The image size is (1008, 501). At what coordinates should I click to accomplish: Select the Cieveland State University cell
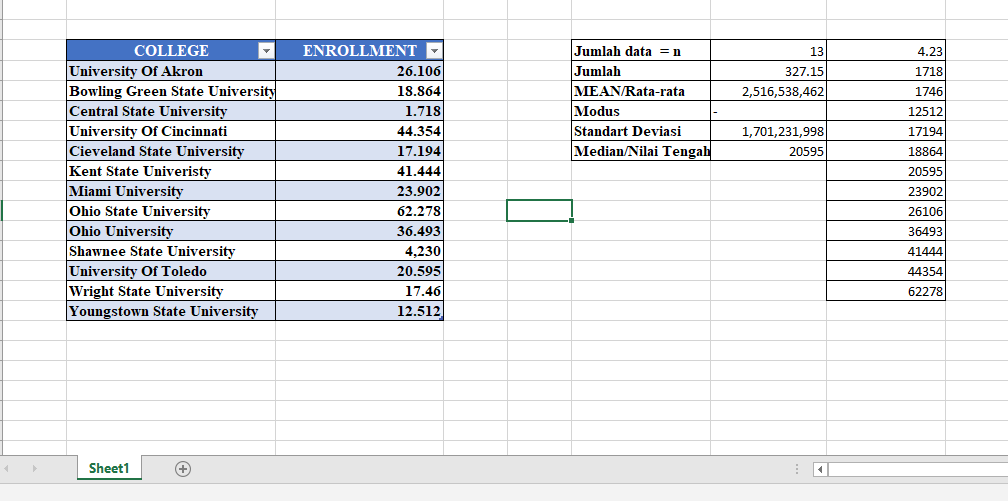(x=171, y=150)
